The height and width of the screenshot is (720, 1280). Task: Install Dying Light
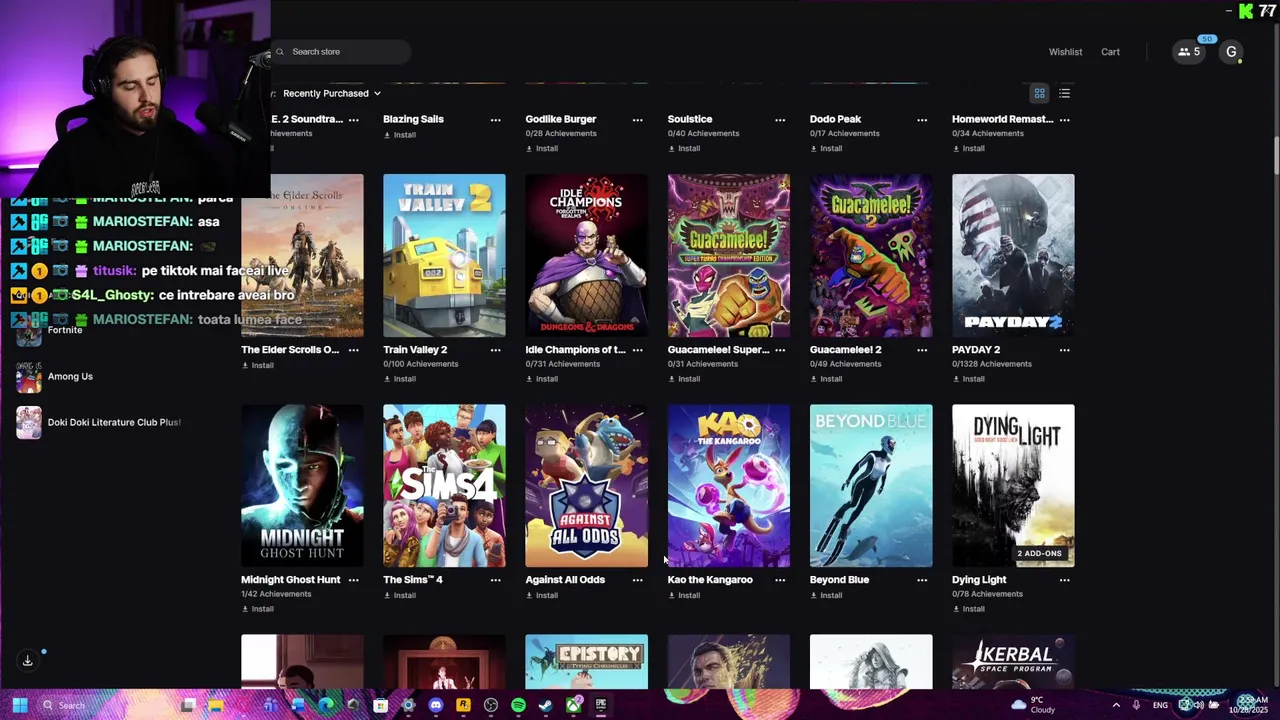tap(968, 609)
